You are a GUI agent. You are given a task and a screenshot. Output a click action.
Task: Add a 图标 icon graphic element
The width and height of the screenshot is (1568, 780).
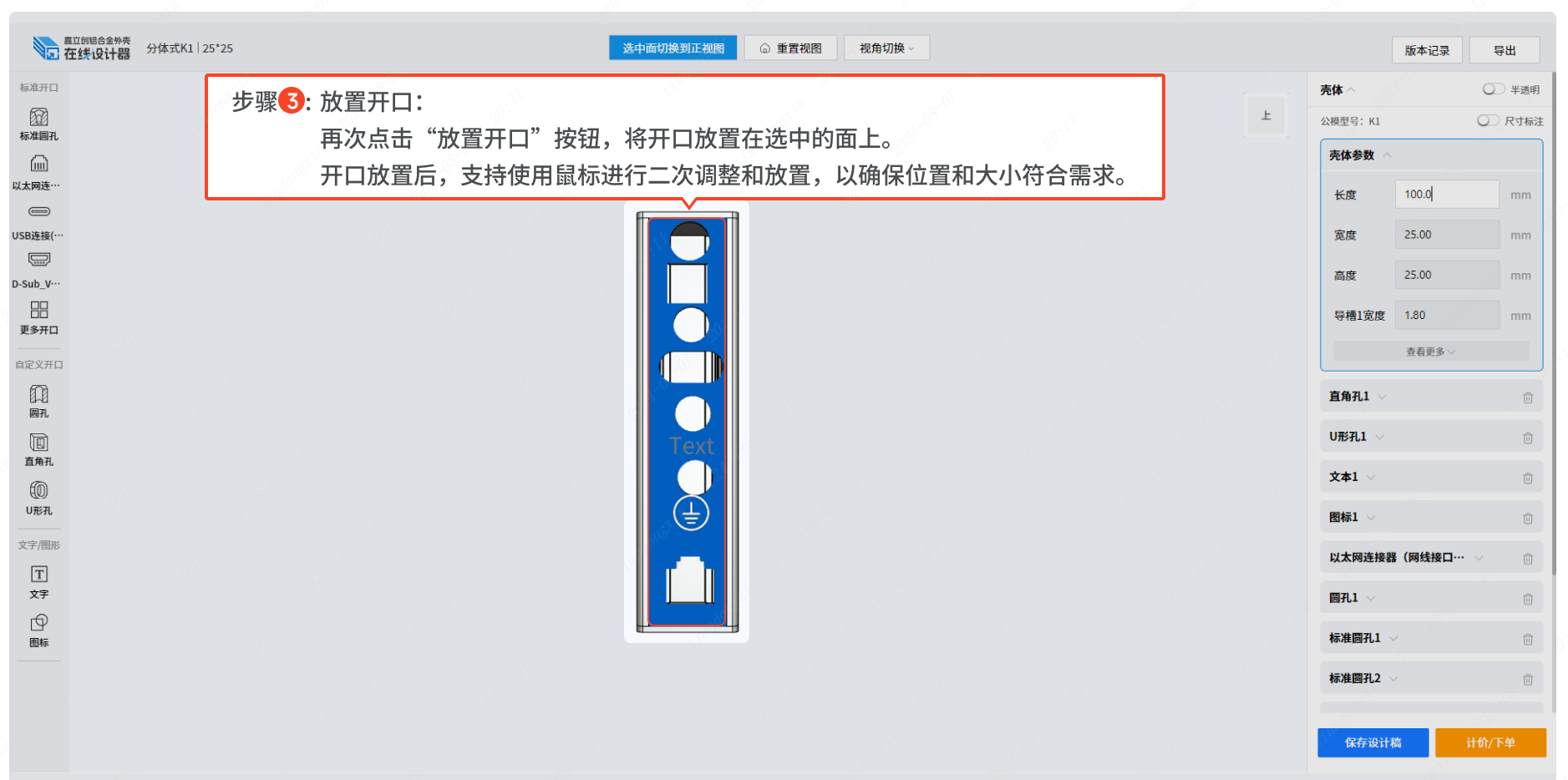click(x=38, y=631)
